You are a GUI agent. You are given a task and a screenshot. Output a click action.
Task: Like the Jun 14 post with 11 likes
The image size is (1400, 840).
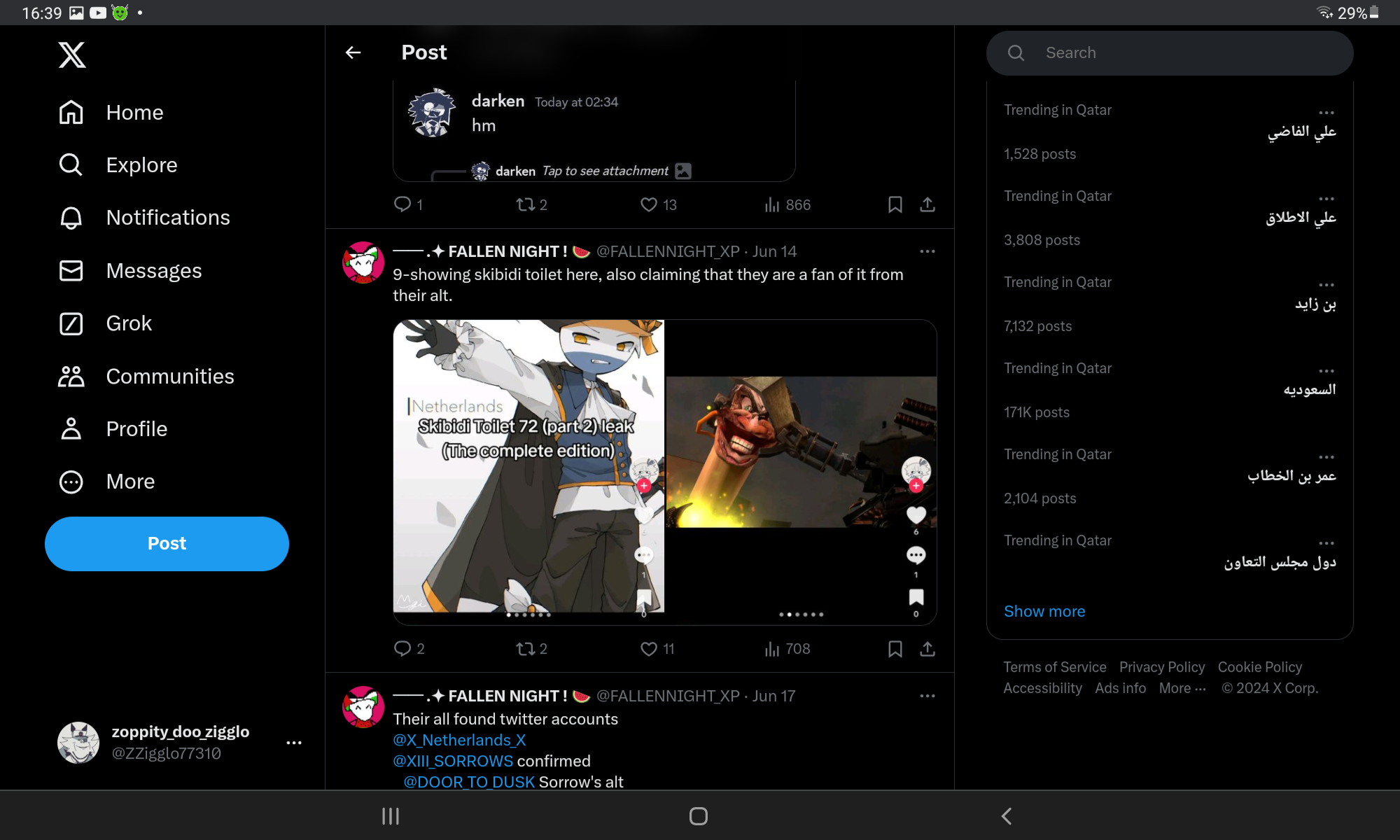coord(657,649)
